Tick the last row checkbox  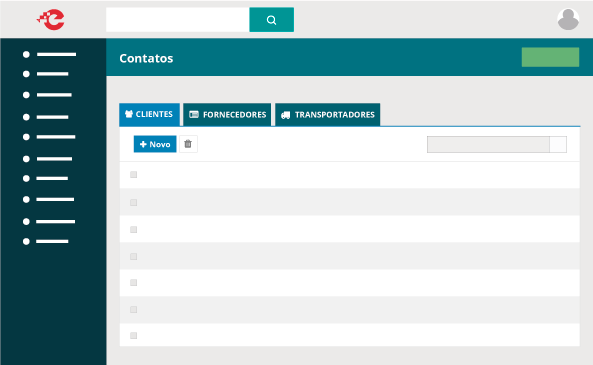click(x=134, y=335)
